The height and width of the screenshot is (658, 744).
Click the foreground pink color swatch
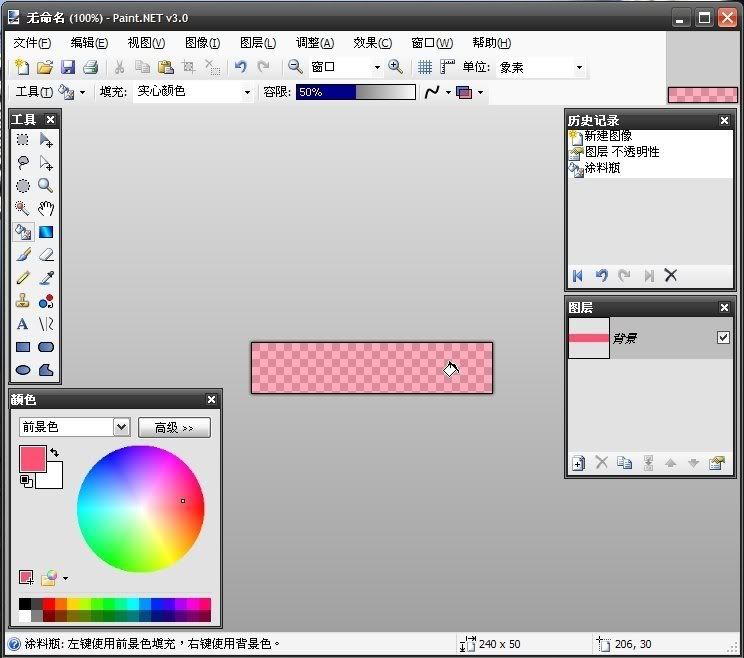33,459
